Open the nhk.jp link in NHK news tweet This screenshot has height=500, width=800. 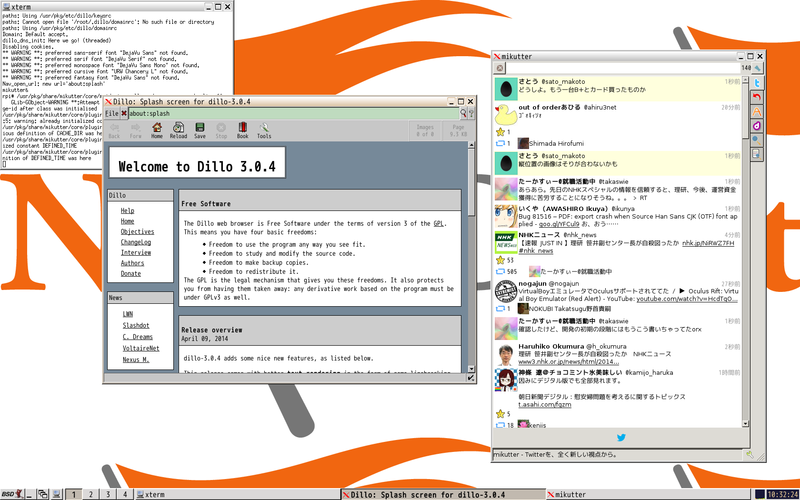click(x=708, y=243)
